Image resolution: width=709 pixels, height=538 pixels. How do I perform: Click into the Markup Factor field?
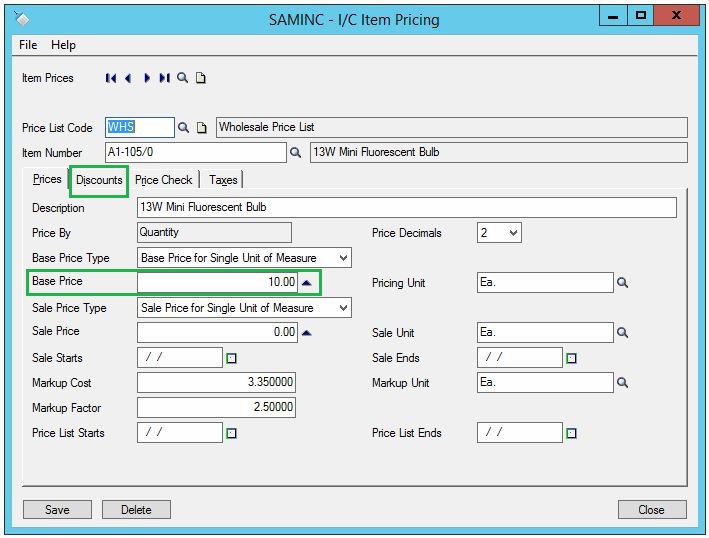[x=216, y=408]
